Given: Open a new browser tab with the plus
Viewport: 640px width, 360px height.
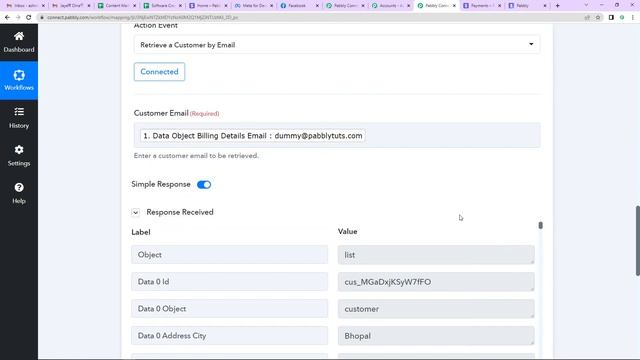Looking at the screenshot, I should (x=558, y=6).
